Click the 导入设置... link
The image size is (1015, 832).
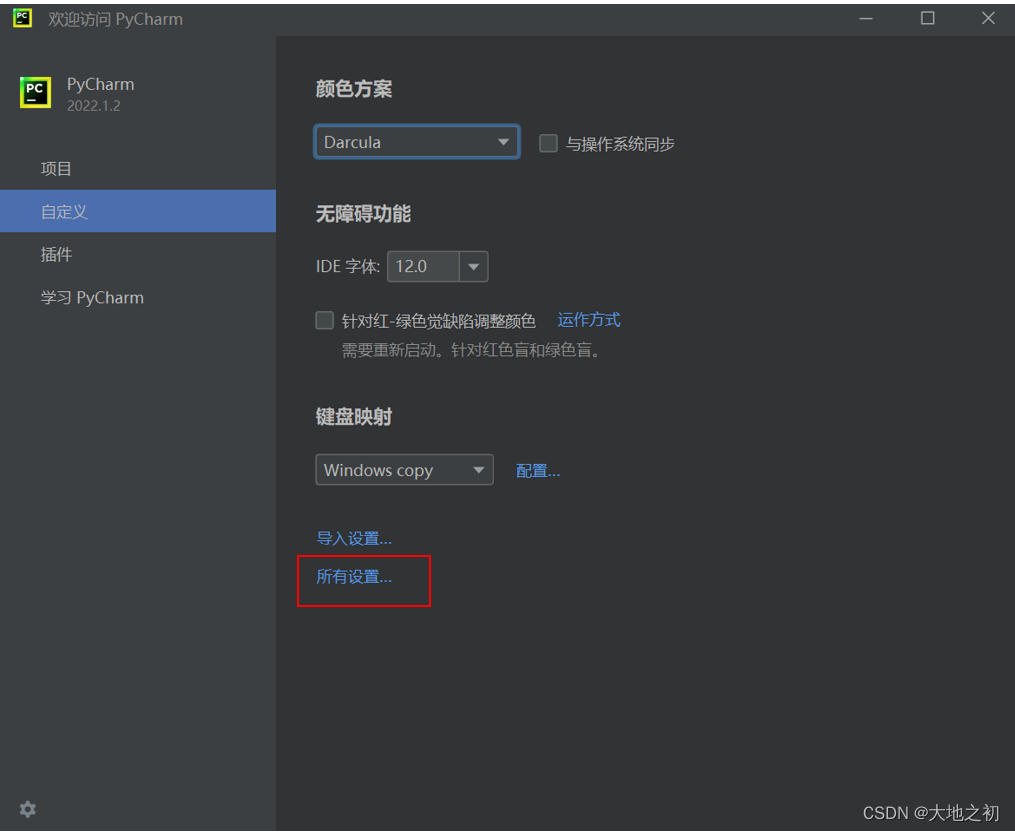click(354, 538)
